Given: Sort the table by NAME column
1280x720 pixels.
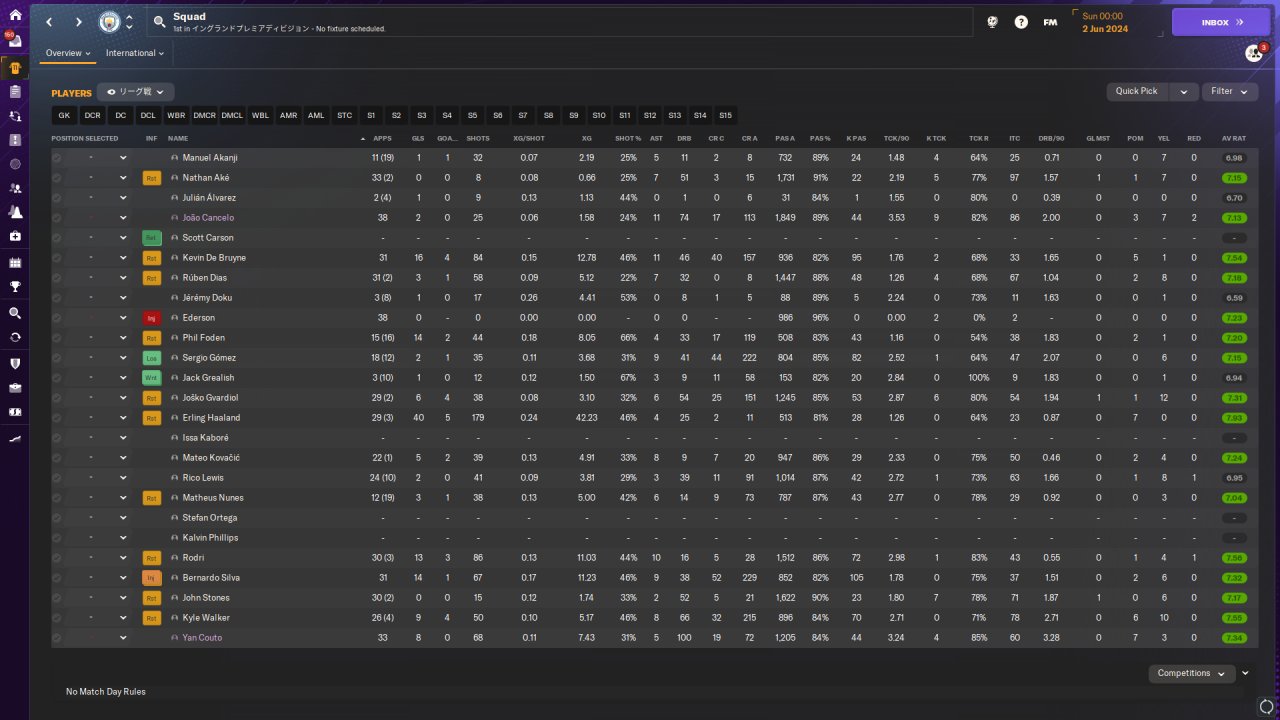Looking at the screenshot, I should [178, 139].
